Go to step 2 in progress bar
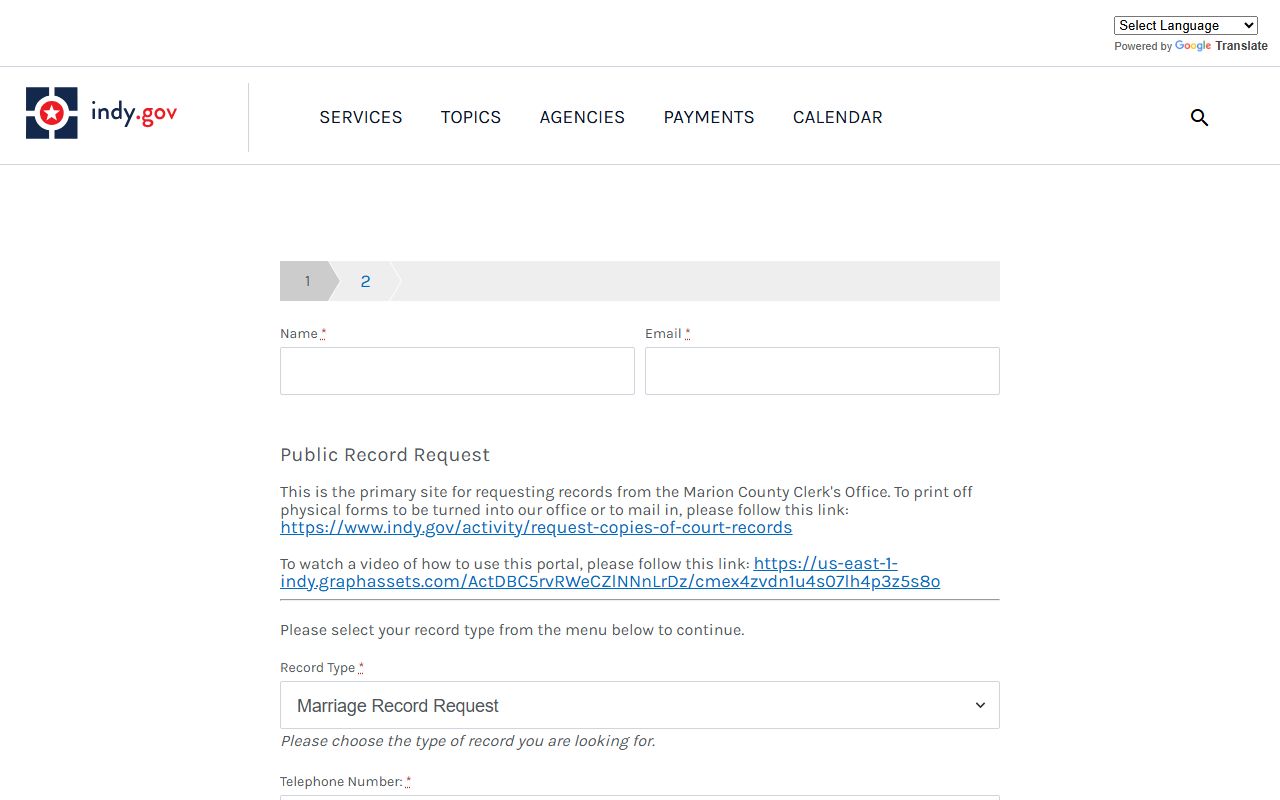The width and height of the screenshot is (1280, 800). point(365,281)
